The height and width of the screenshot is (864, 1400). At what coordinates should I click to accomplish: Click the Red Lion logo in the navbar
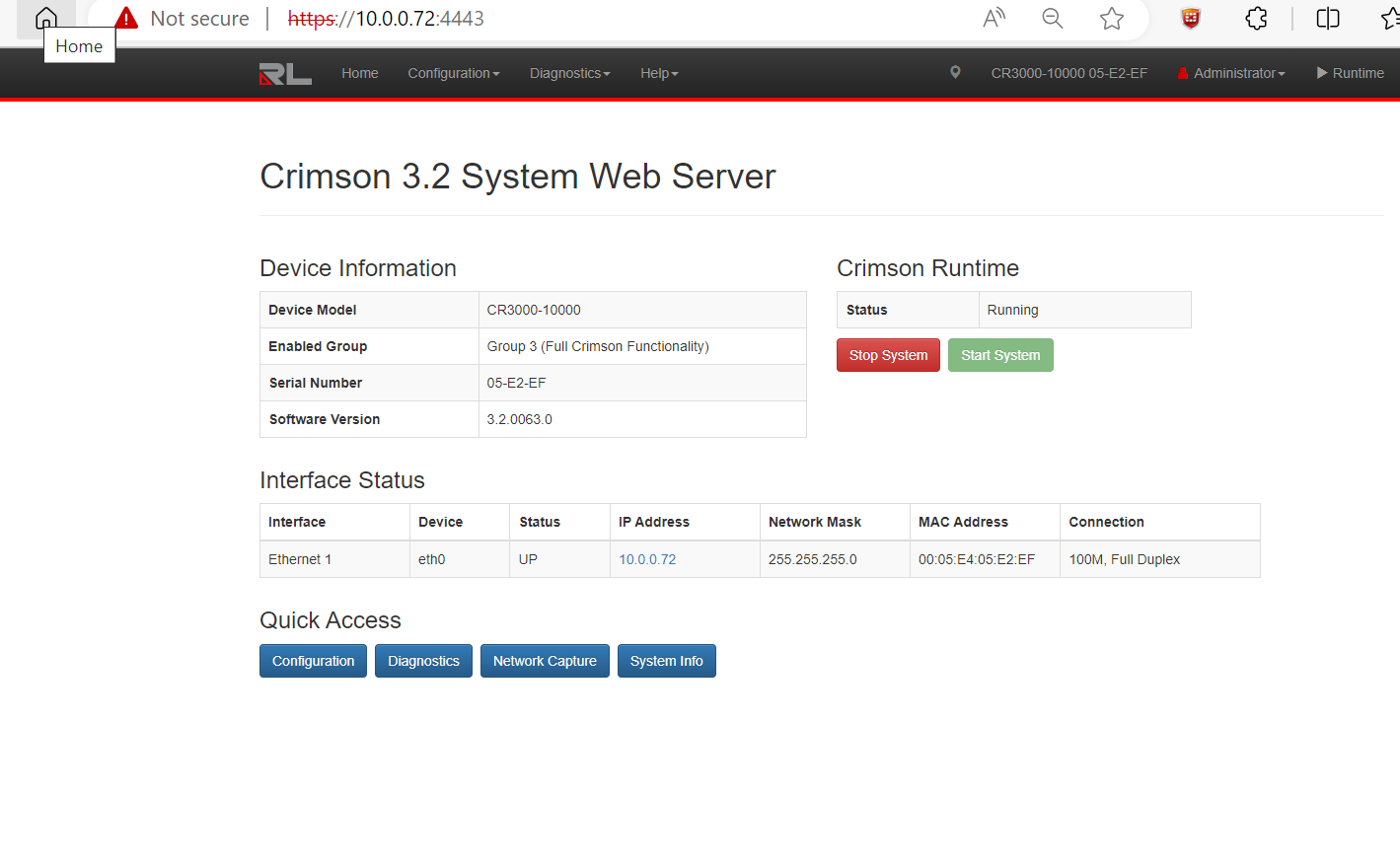tap(285, 74)
